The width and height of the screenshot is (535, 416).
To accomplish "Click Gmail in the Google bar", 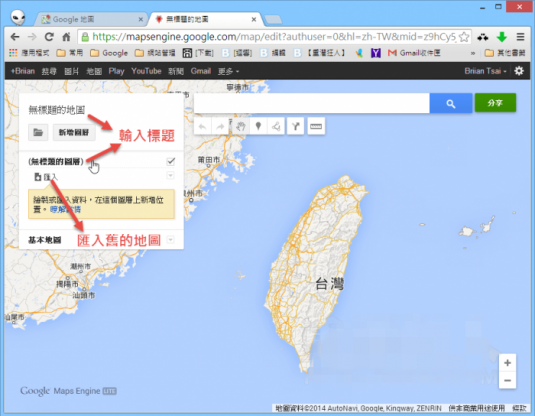I will 201,71.
